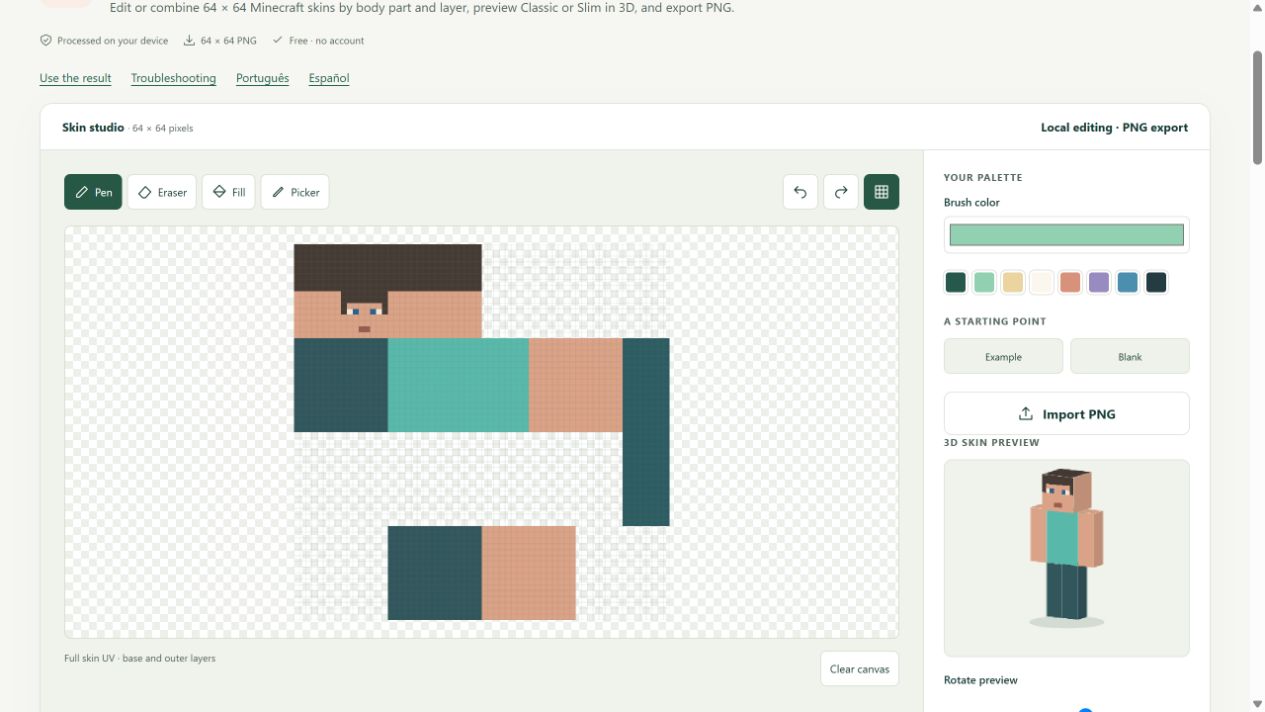Screen dimensions: 1265x712
Task: Pick the lavender purple palette swatch
Action: pyautogui.click(x=1099, y=283)
